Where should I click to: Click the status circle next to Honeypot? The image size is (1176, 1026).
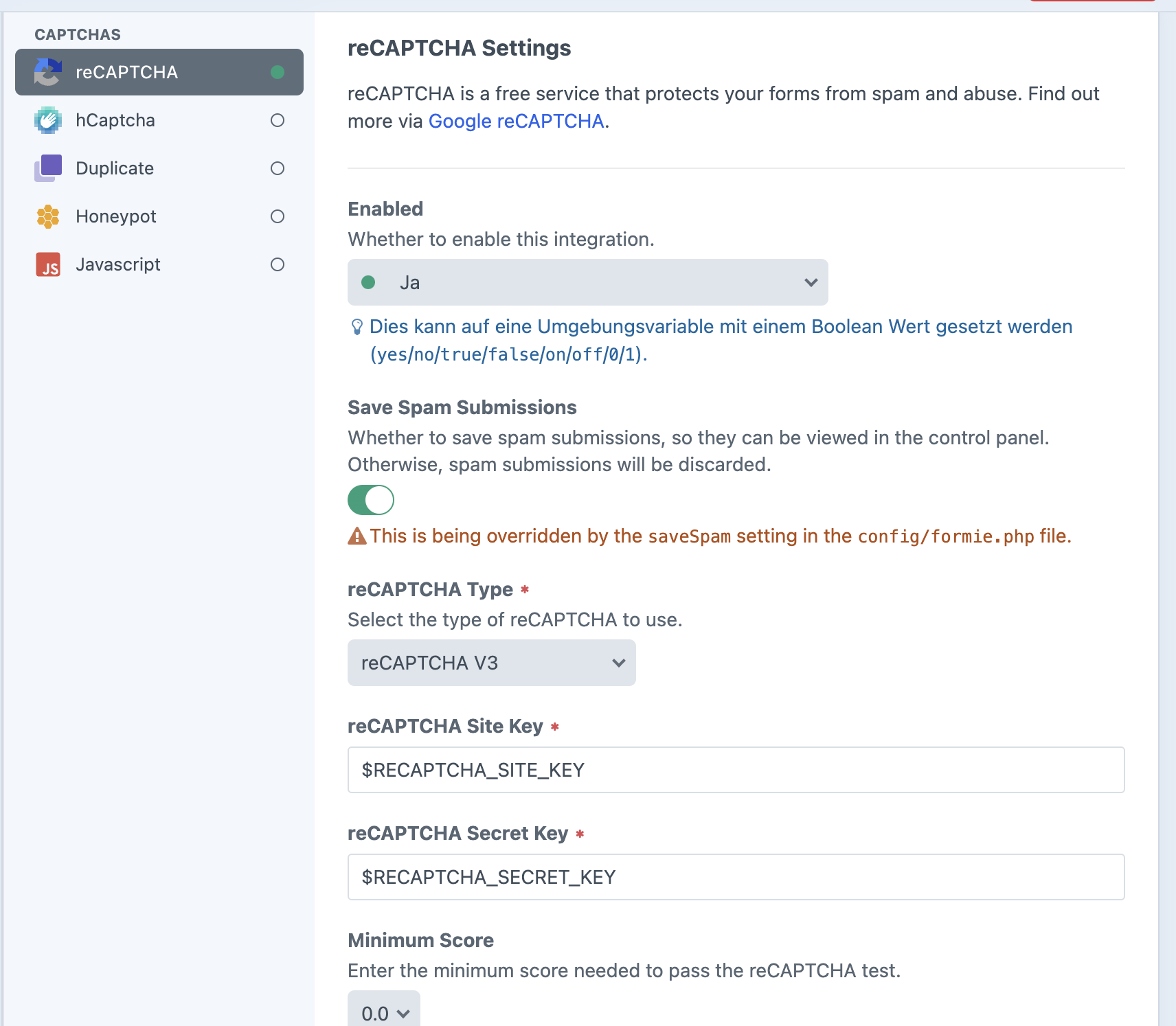click(x=278, y=216)
